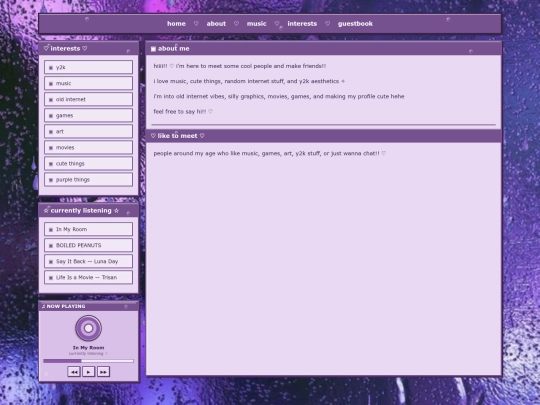Screen dimensions: 540x405
Task: Open the guestbook page
Action: click(x=355, y=24)
